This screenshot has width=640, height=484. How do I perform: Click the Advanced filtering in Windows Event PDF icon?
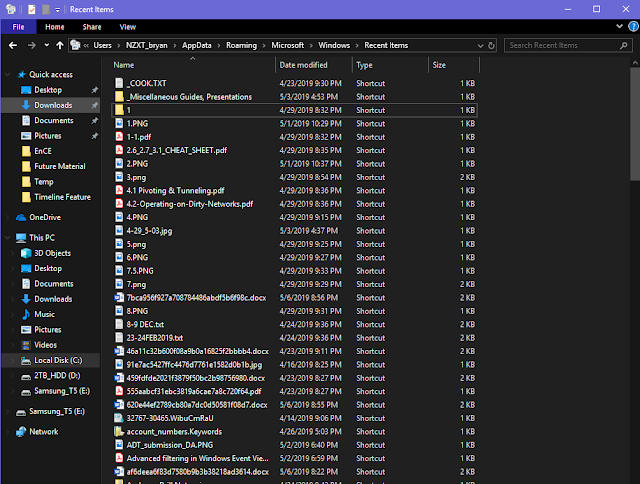[x=119, y=458]
